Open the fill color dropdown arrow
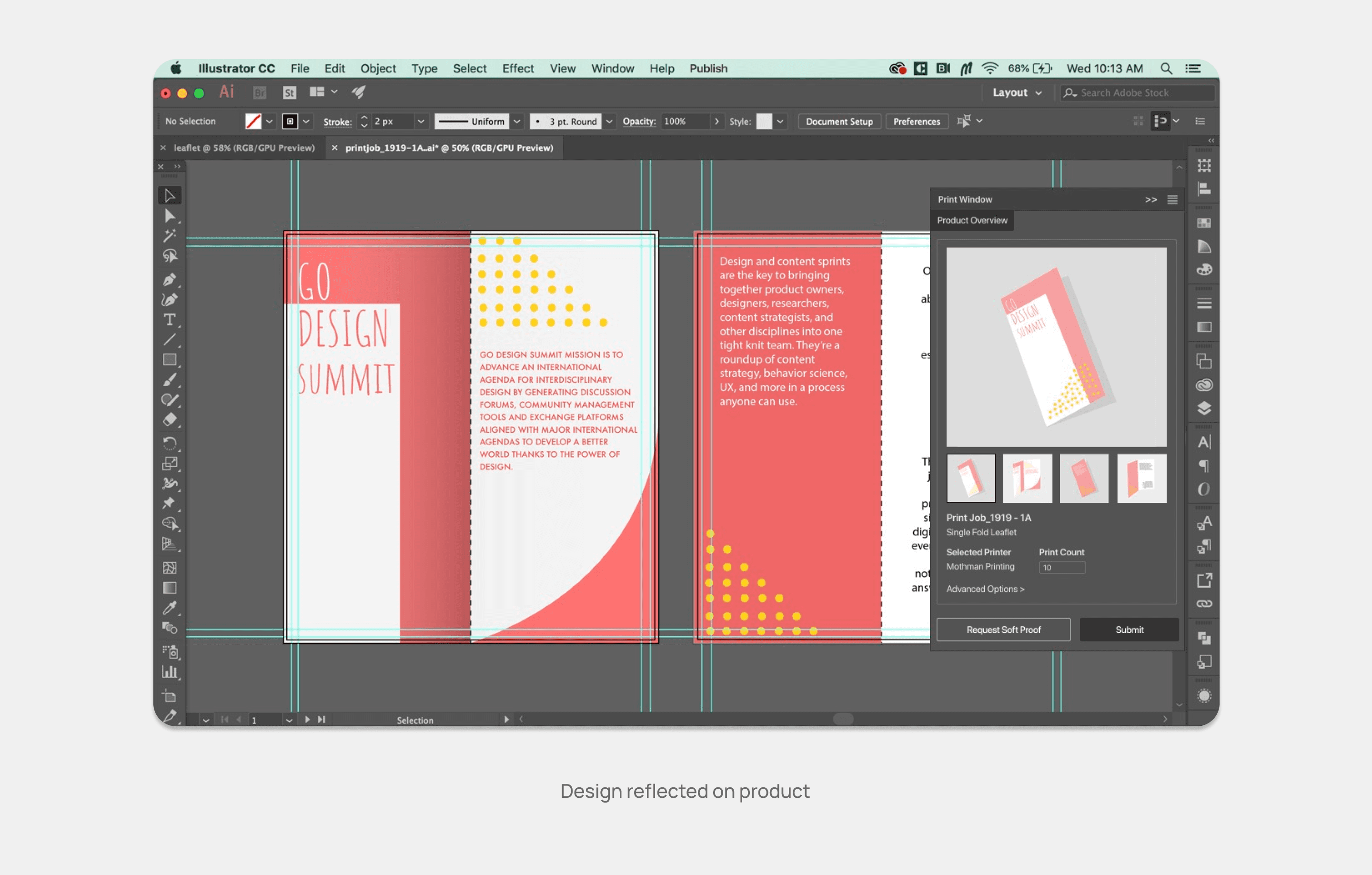Image resolution: width=1372 pixels, height=875 pixels. pyautogui.click(x=270, y=122)
